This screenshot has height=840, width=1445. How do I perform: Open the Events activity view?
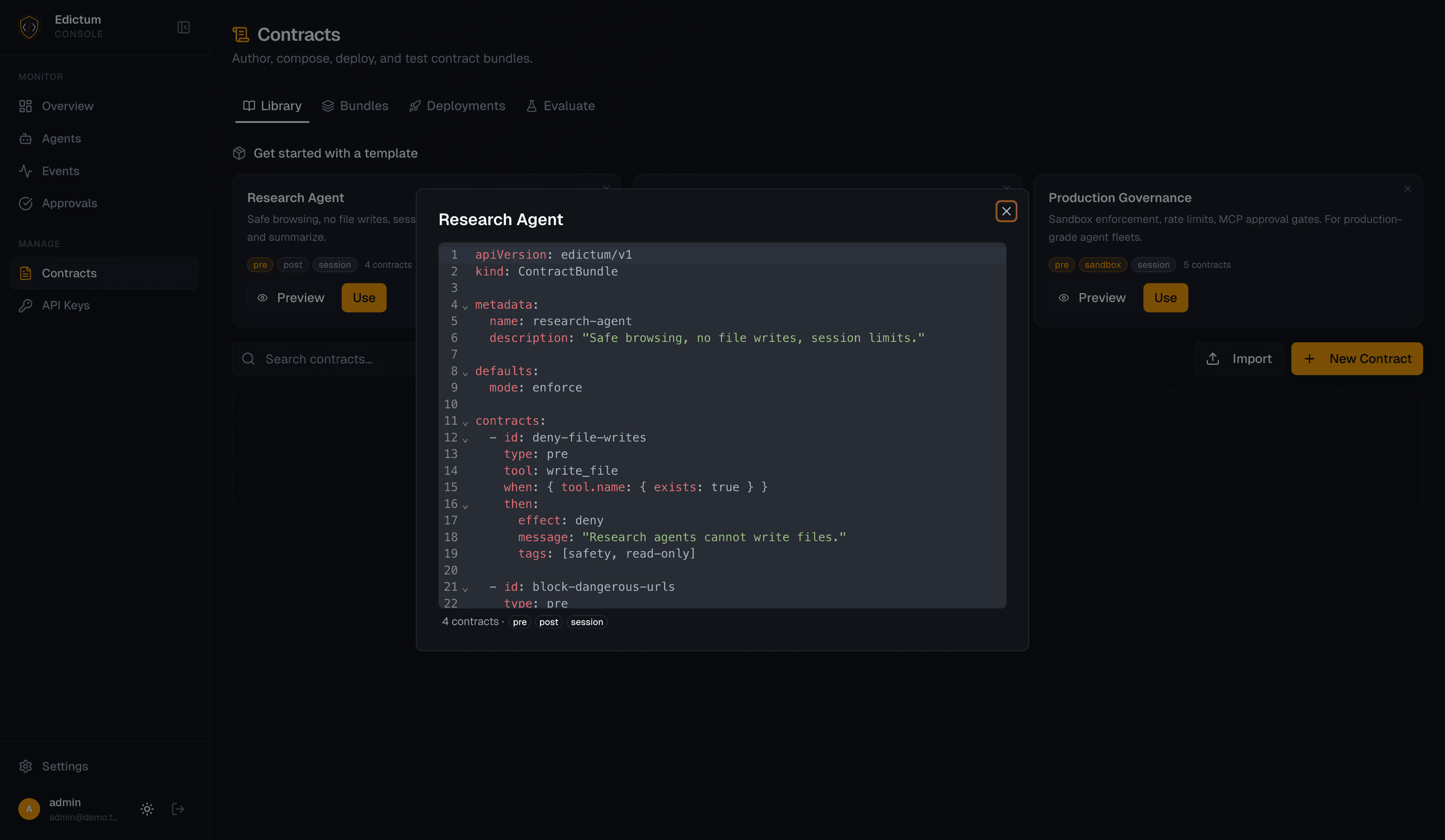click(61, 171)
